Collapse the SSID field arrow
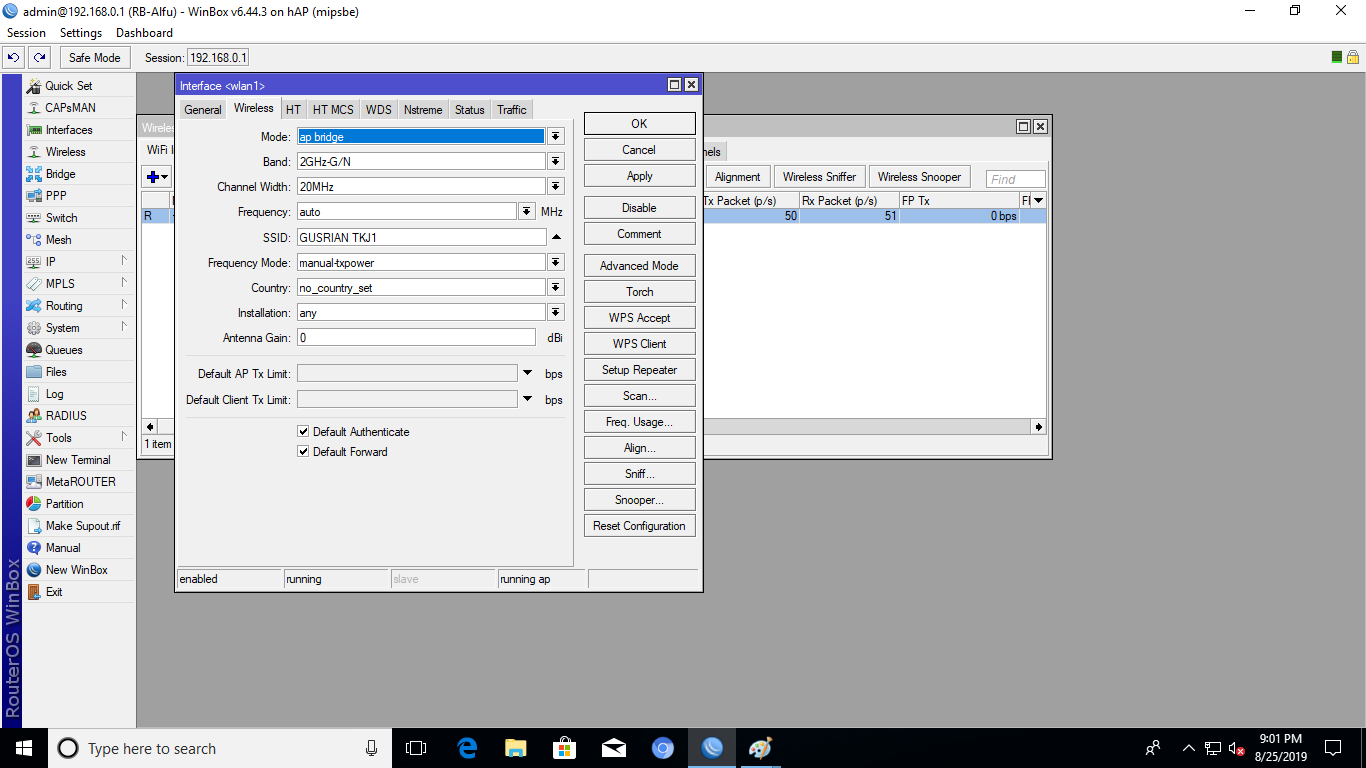The height and width of the screenshot is (768, 1366). tap(556, 237)
